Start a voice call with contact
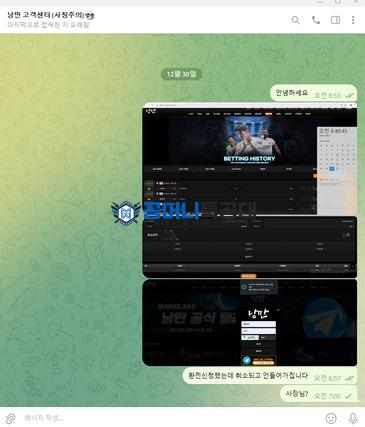The width and height of the screenshot is (365, 427). [316, 20]
